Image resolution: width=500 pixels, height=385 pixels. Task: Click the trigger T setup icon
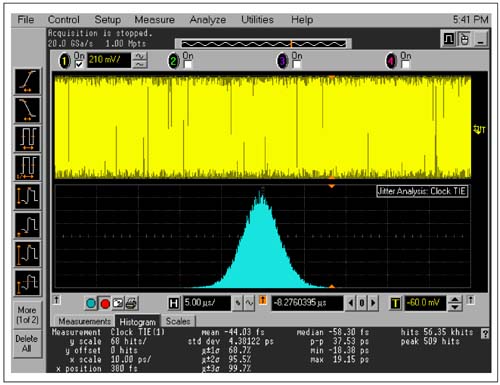(396, 303)
